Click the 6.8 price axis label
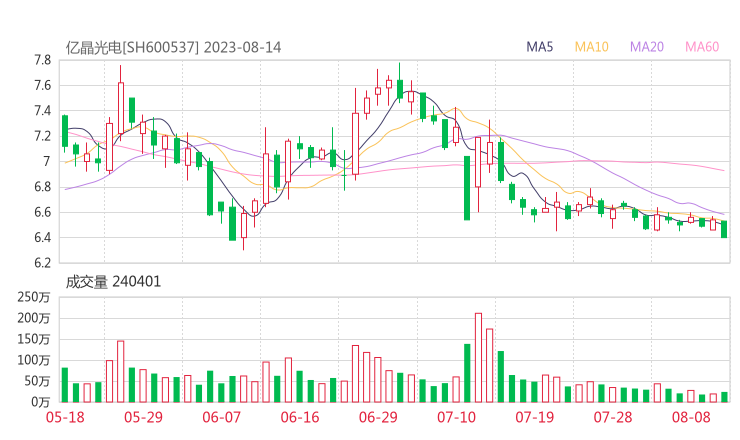 click(42, 187)
